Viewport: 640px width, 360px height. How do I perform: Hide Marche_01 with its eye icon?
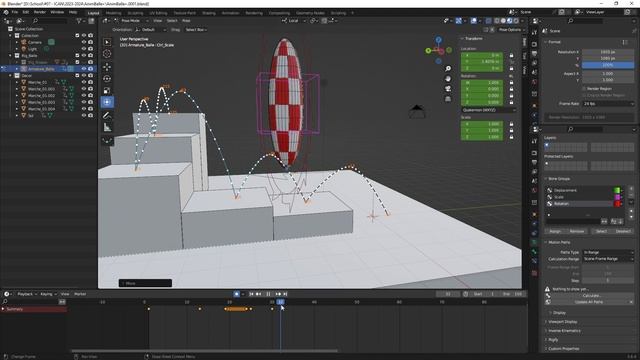coord(84,82)
